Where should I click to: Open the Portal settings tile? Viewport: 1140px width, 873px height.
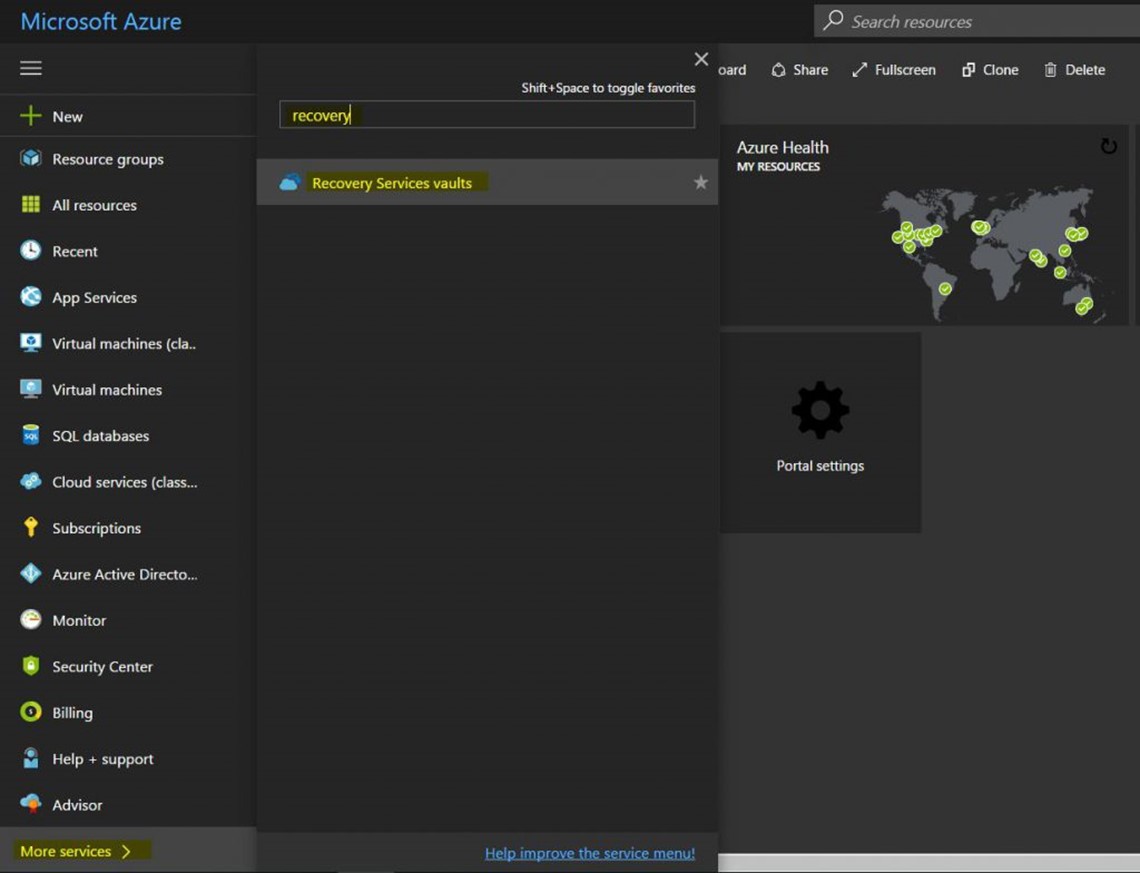click(820, 433)
